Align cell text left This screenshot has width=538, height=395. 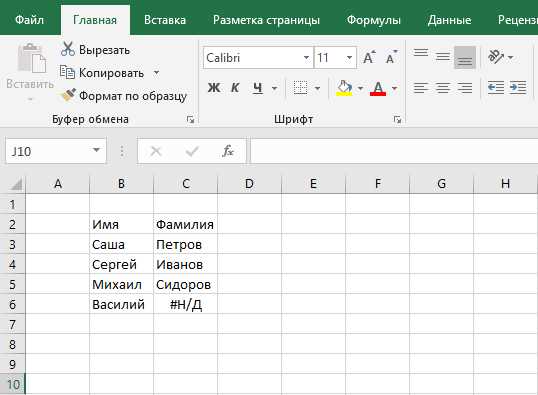421,88
